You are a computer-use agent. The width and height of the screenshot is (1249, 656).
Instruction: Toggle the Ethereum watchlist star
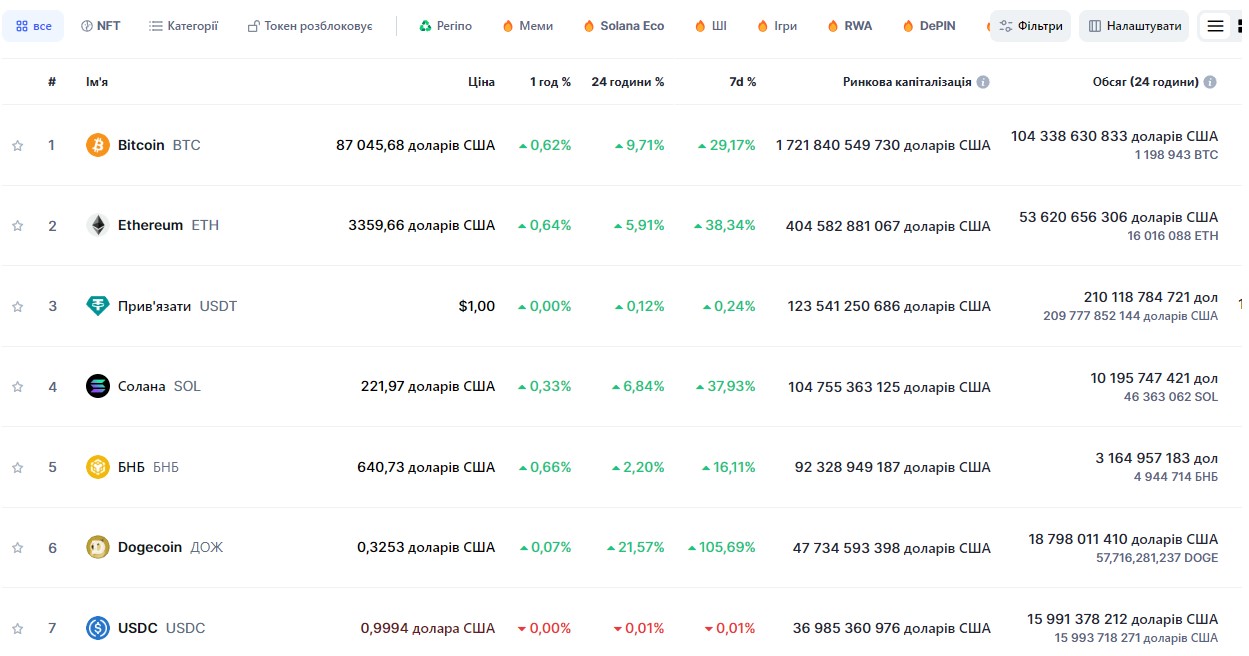pyautogui.click(x=17, y=226)
